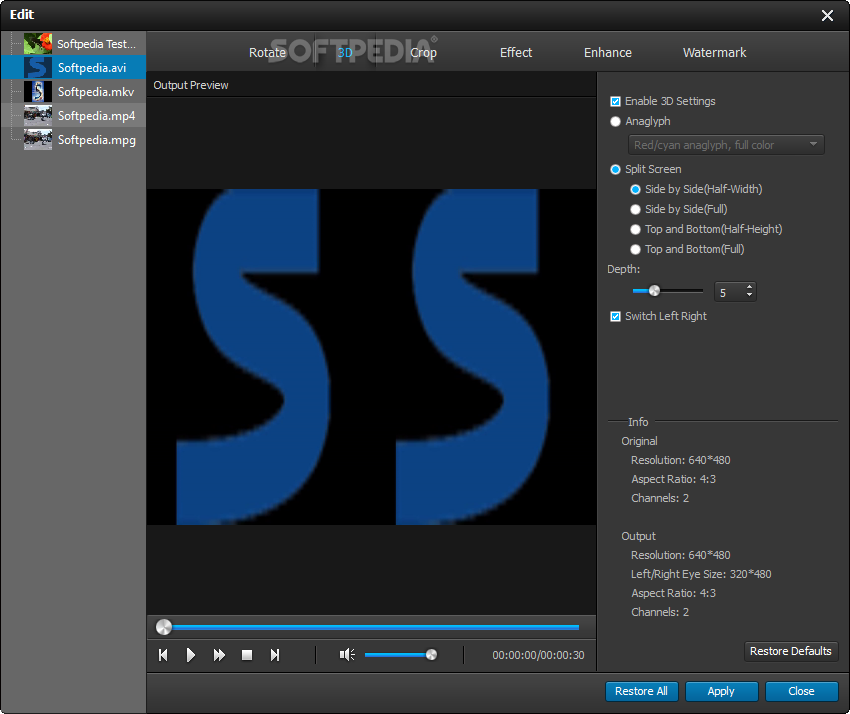The image size is (850, 714).
Task: Open the Red/cyan anaglyph dropdown
Action: pos(726,145)
